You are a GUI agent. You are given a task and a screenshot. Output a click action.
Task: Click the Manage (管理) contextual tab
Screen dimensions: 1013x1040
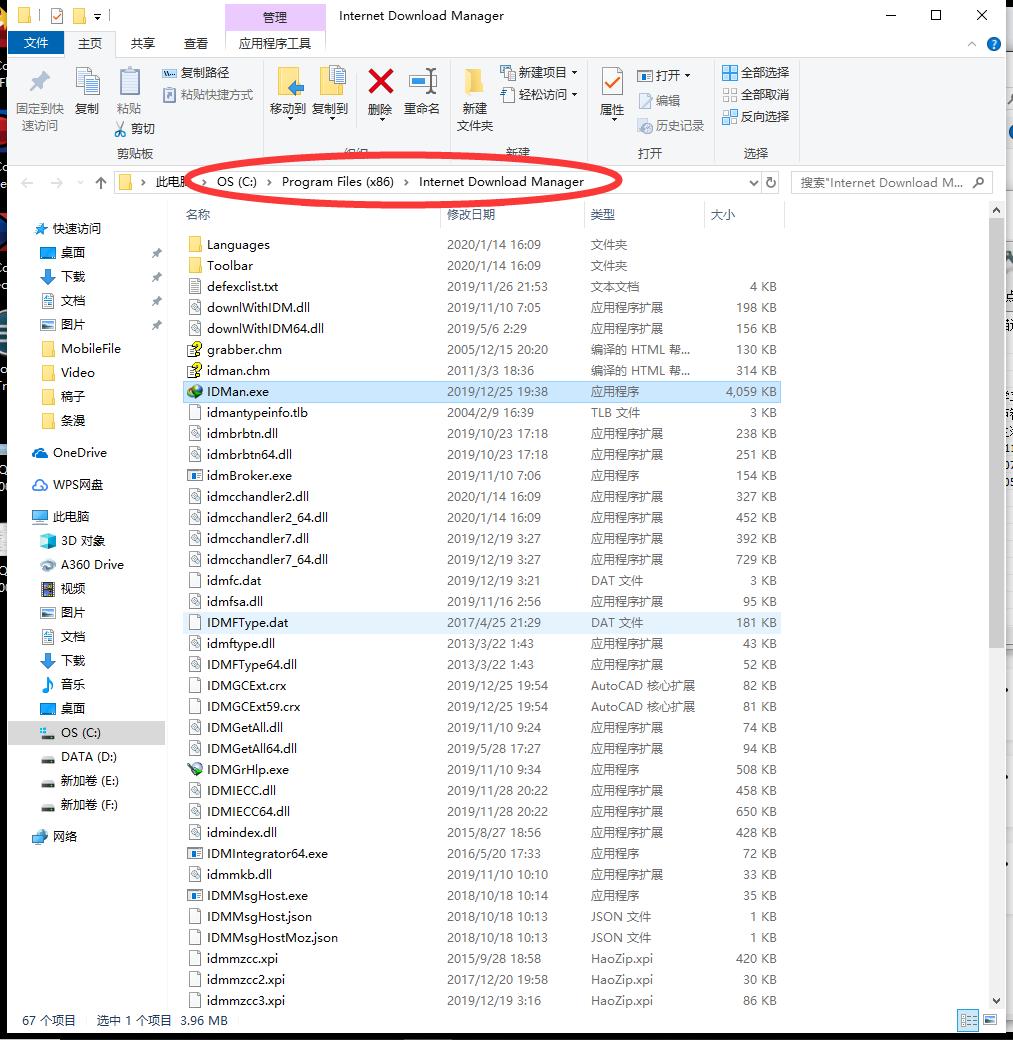coord(275,17)
